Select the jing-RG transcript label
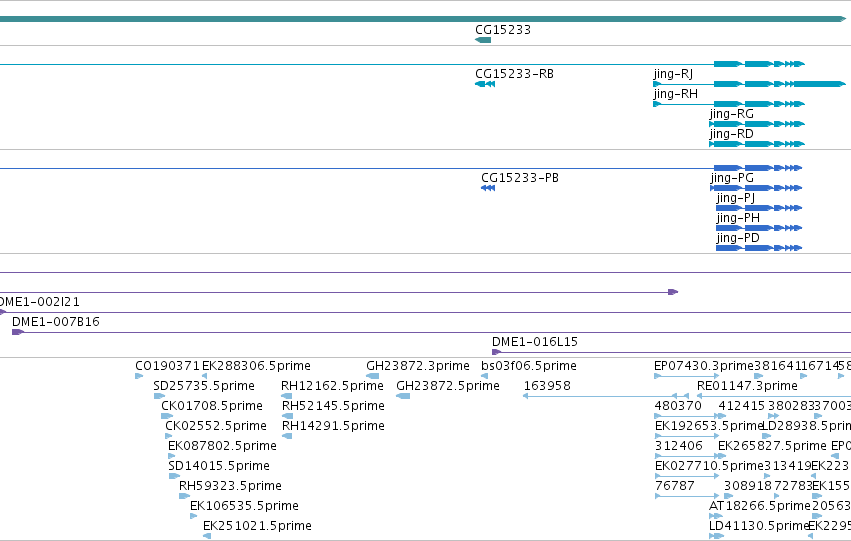Image resolution: width=851 pixels, height=541 pixels. point(731,114)
